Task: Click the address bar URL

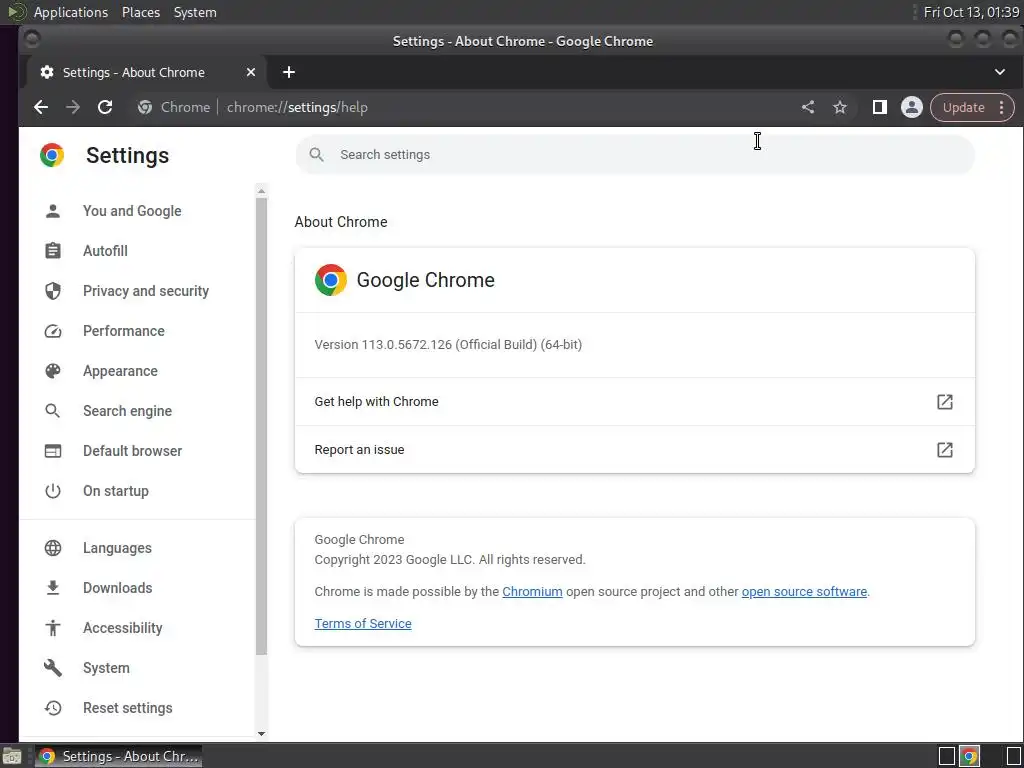Action: 297,108
